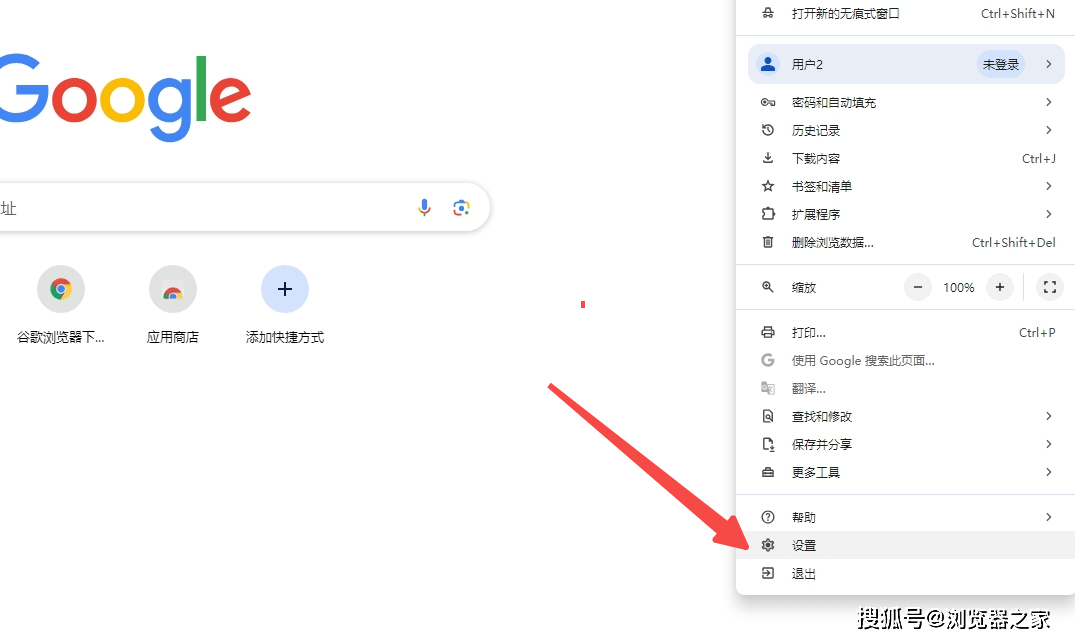Click the 帮助 question mark icon
Screen dimensions: 1075x642
click(768, 517)
